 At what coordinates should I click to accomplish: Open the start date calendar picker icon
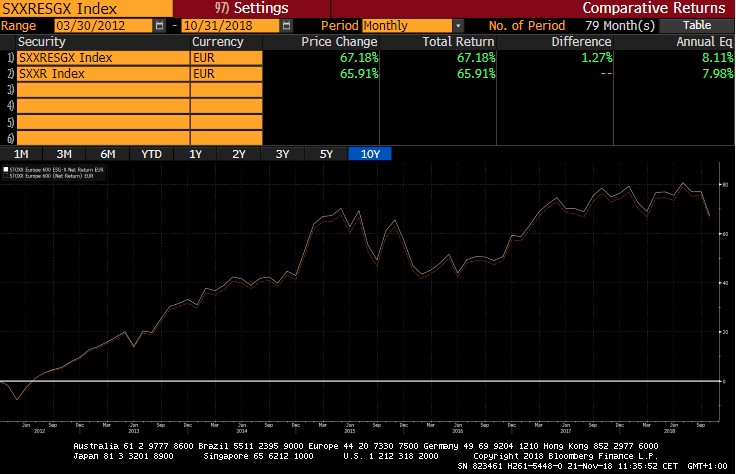click(160, 26)
